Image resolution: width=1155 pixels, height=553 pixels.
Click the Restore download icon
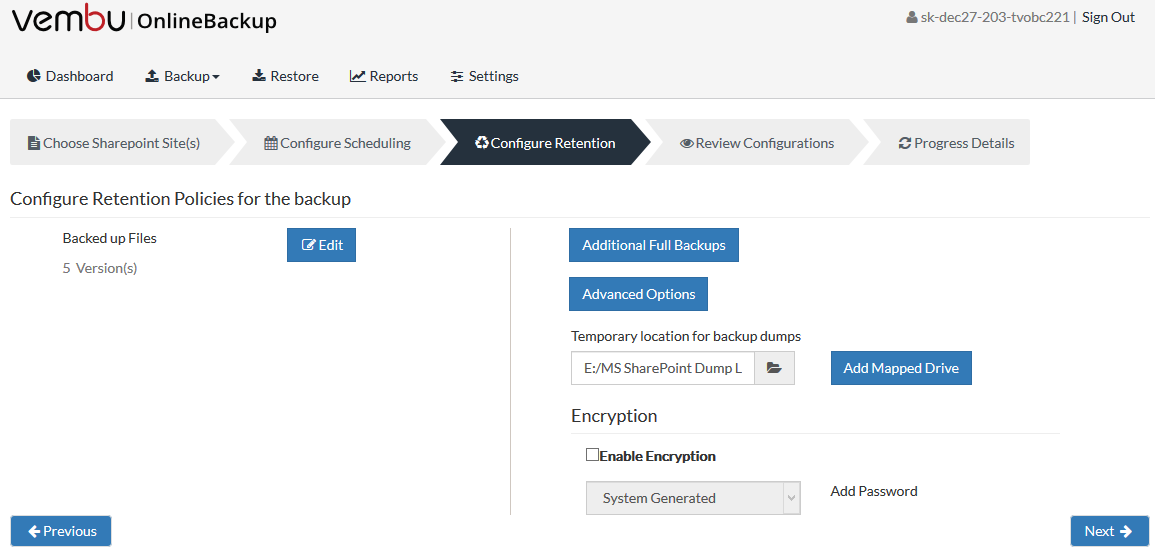tap(259, 76)
